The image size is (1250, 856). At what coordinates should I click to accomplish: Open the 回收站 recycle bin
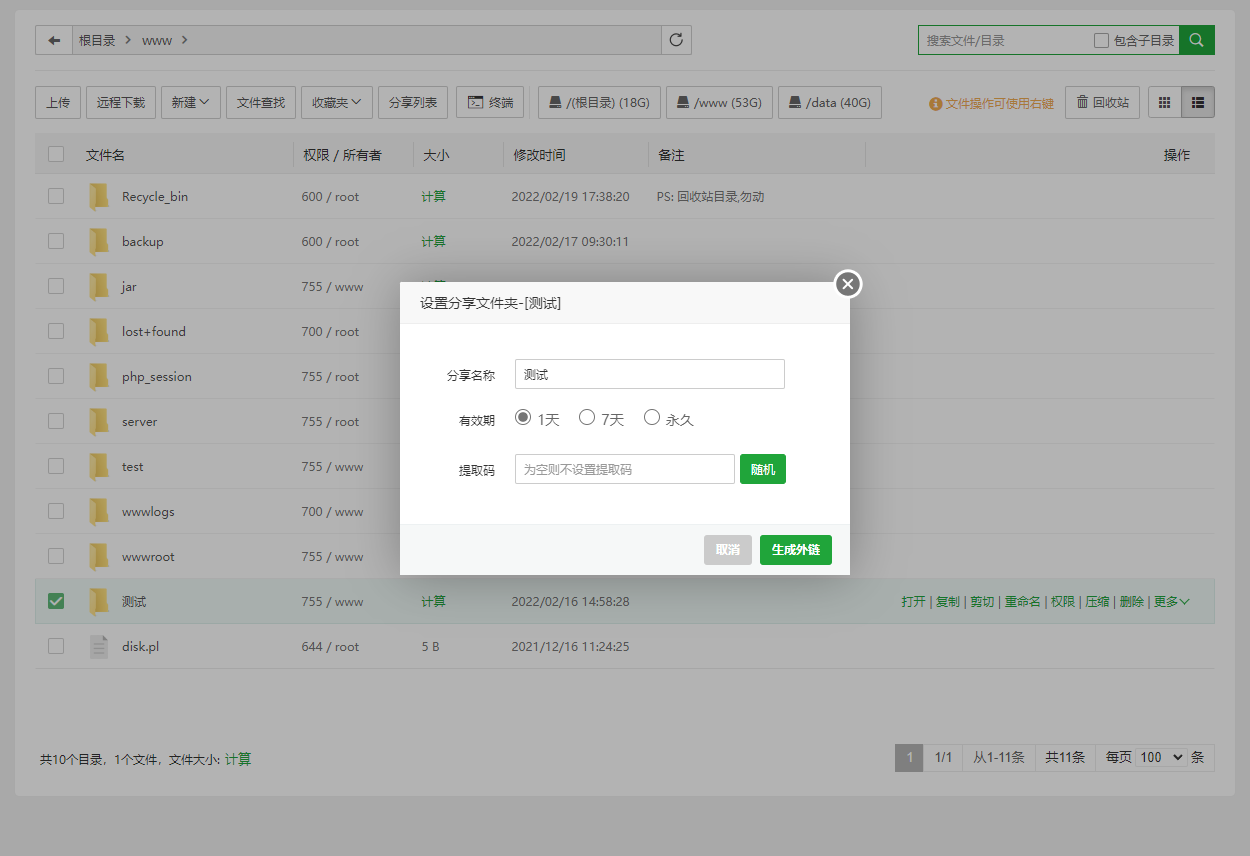tap(1102, 102)
